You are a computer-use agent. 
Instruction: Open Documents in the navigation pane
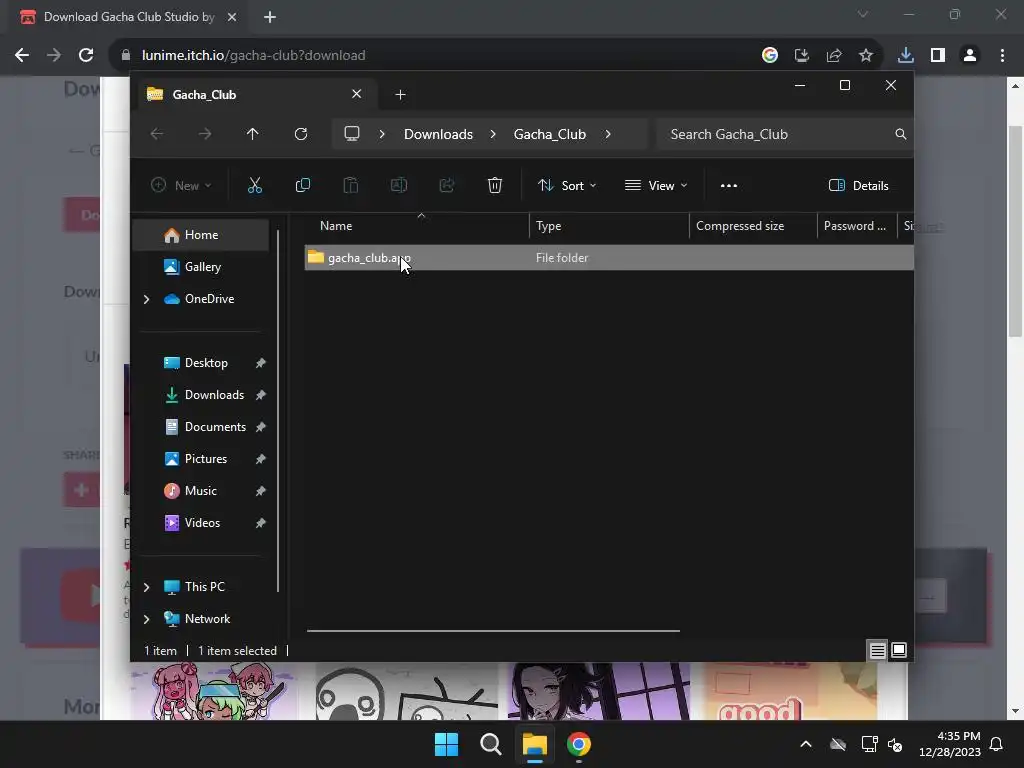pos(201,427)
